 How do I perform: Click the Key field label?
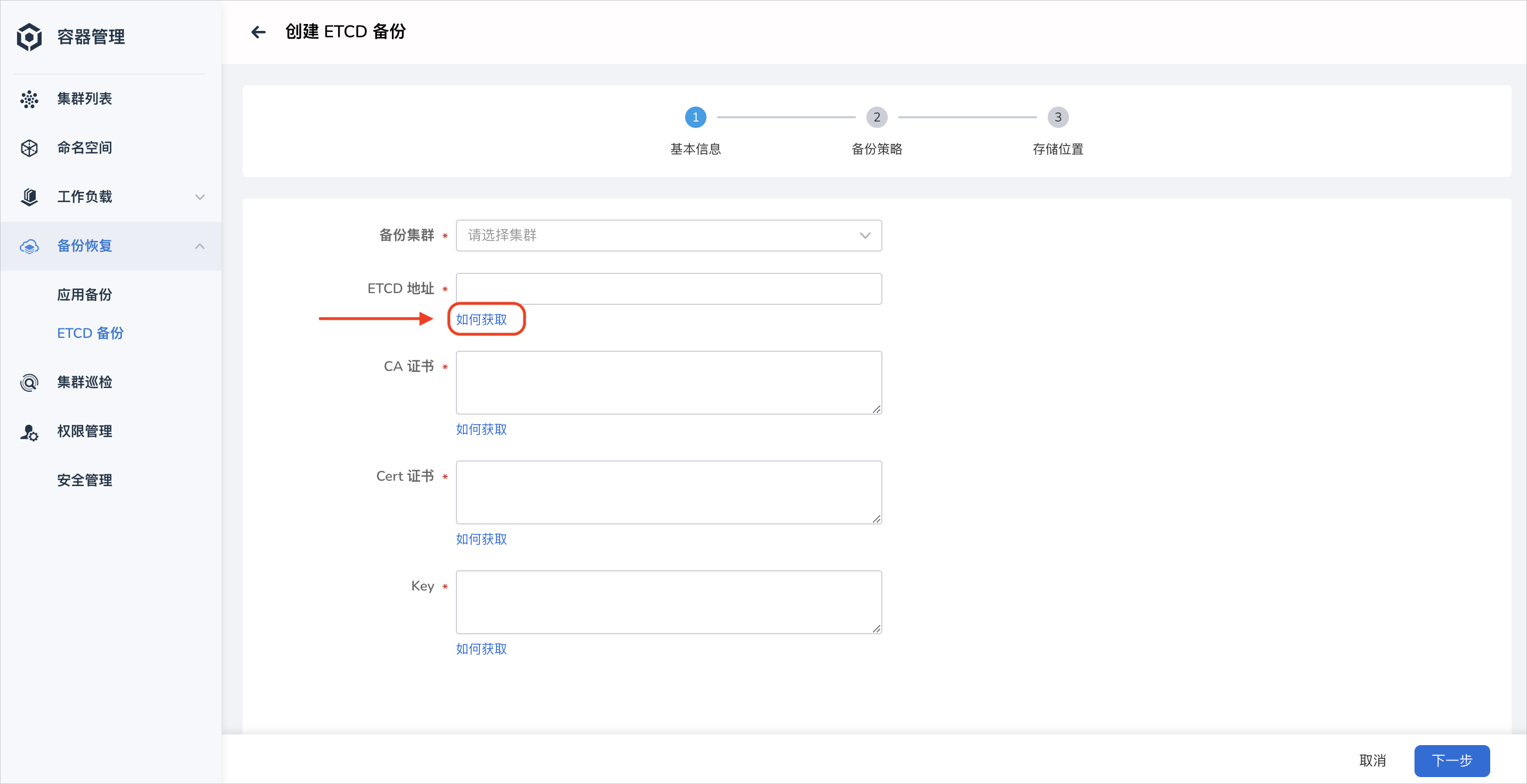pyautogui.click(x=423, y=587)
